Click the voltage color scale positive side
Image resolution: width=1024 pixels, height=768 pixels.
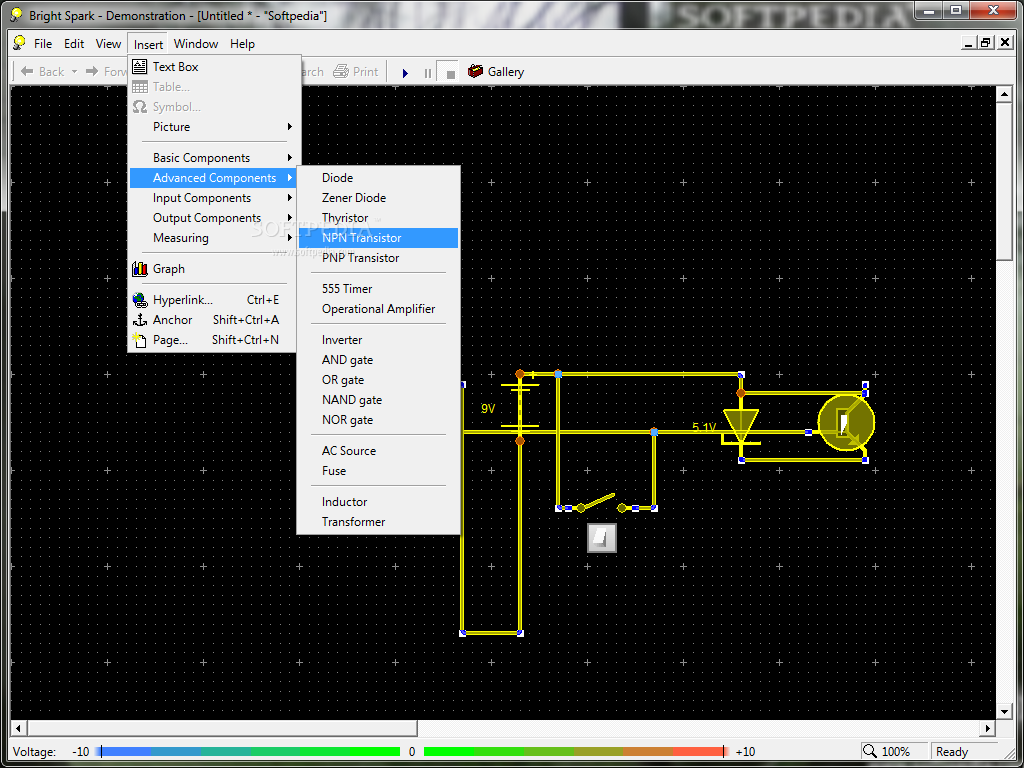(x=575, y=752)
